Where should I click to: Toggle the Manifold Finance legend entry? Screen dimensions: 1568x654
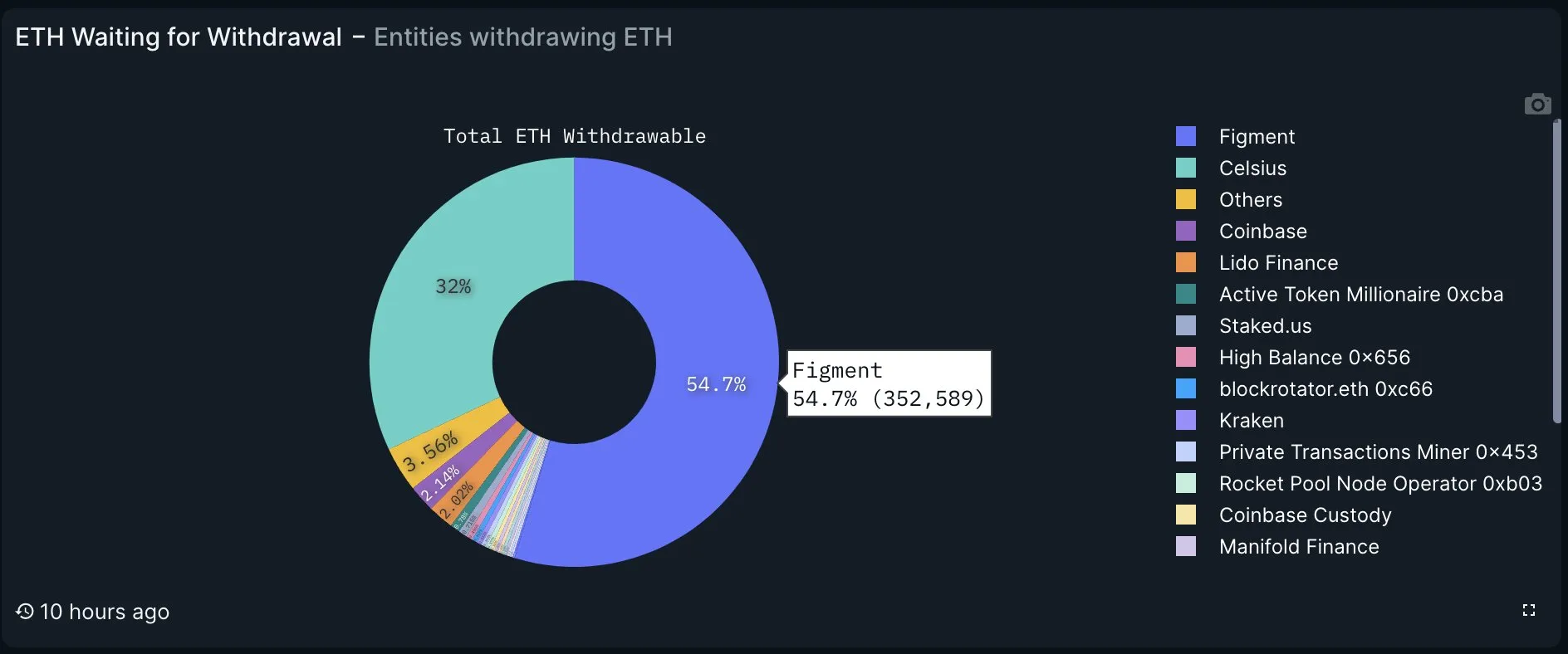pos(1298,546)
